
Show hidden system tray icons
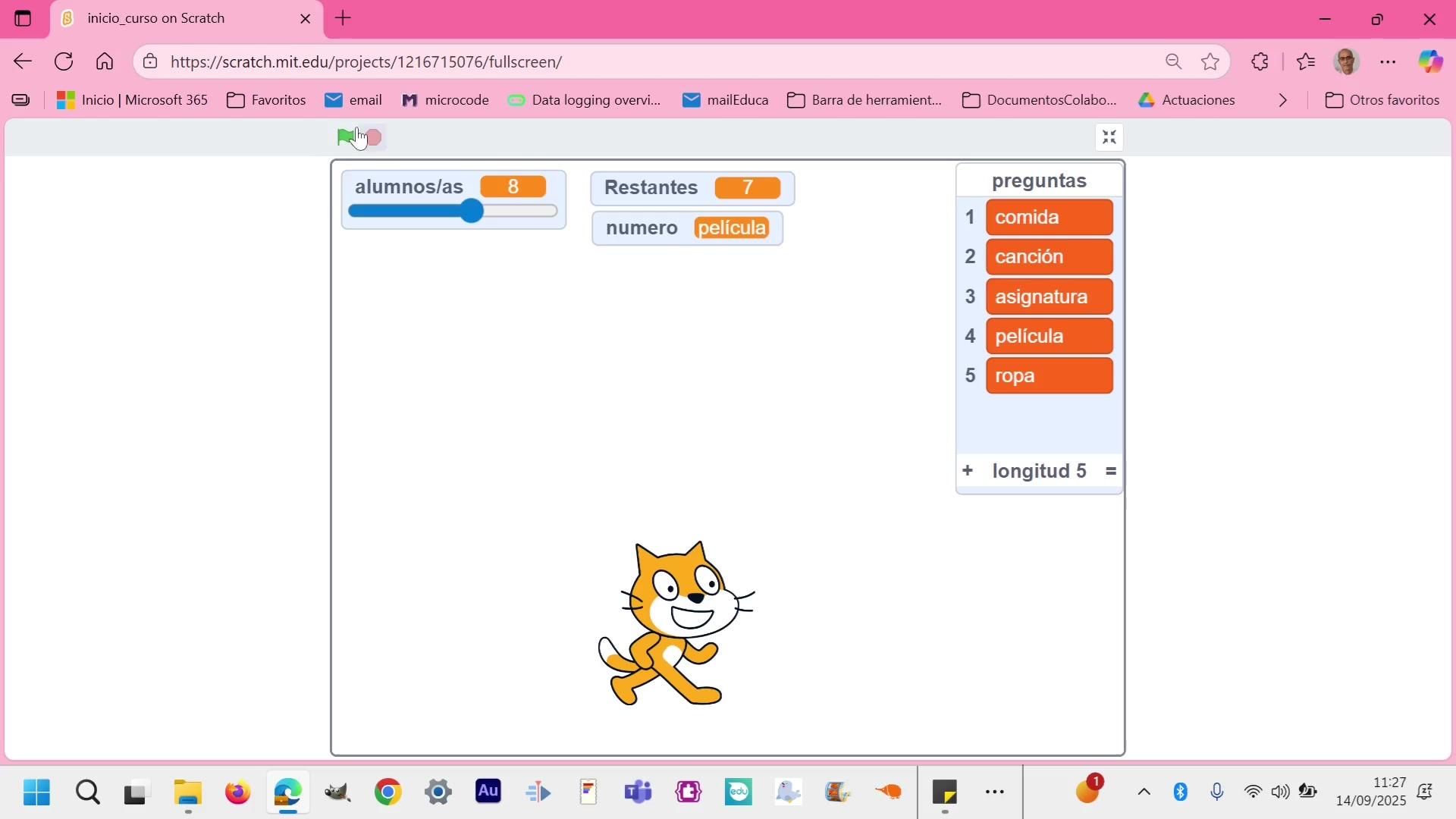click(x=1144, y=792)
